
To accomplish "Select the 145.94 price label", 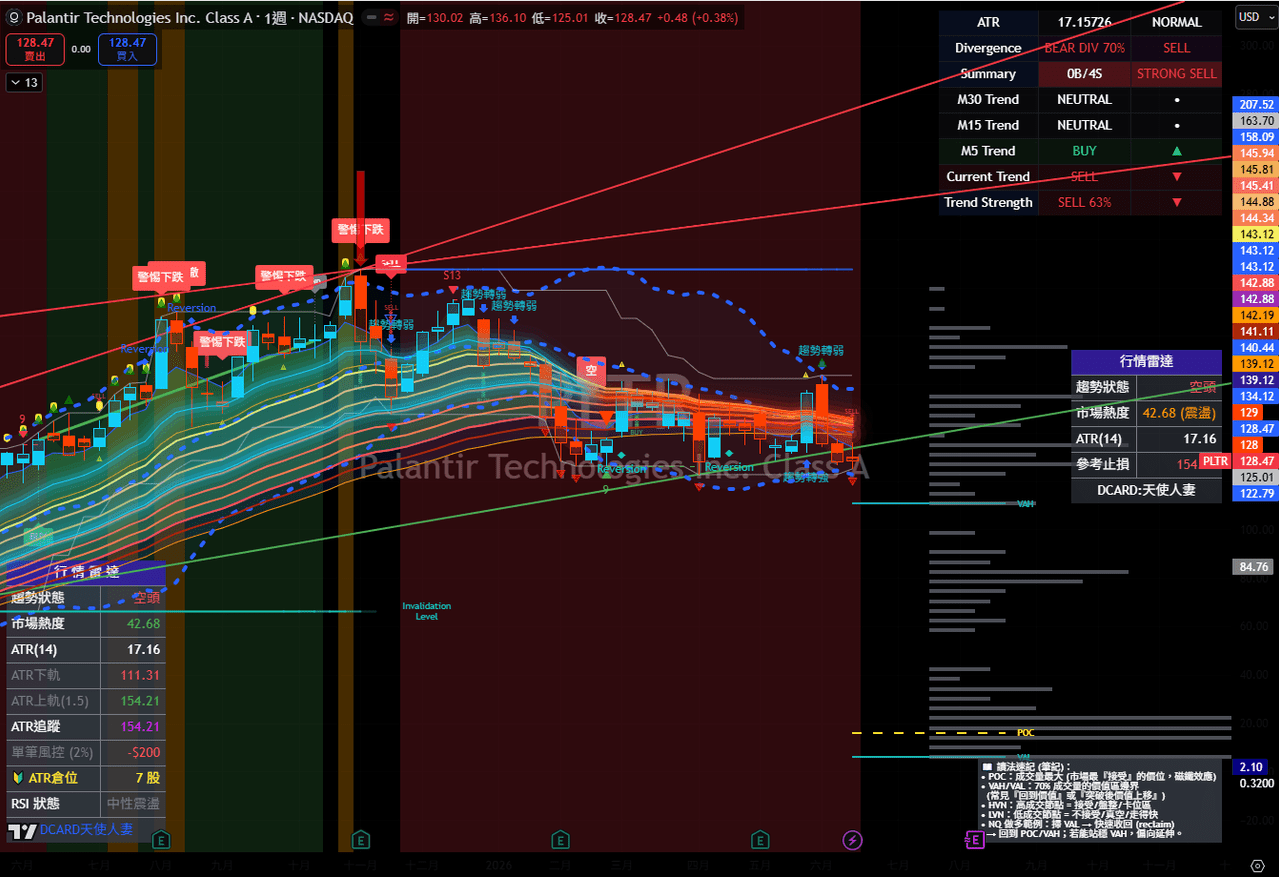I will tap(1256, 153).
